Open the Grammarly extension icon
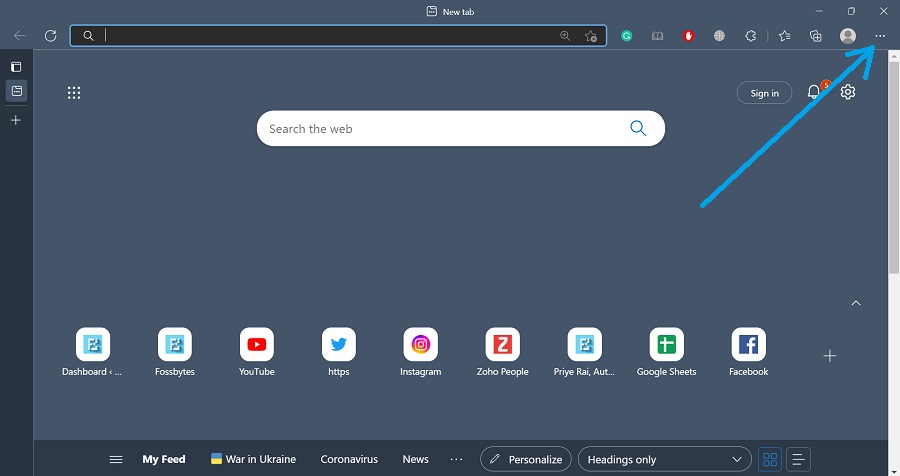 tap(627, 36)
